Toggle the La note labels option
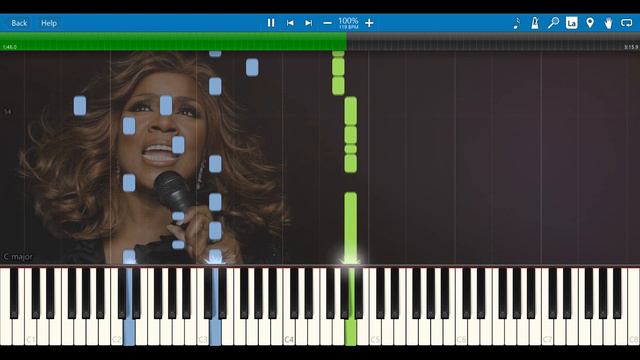The image size is (640, 360). [571, 23]
